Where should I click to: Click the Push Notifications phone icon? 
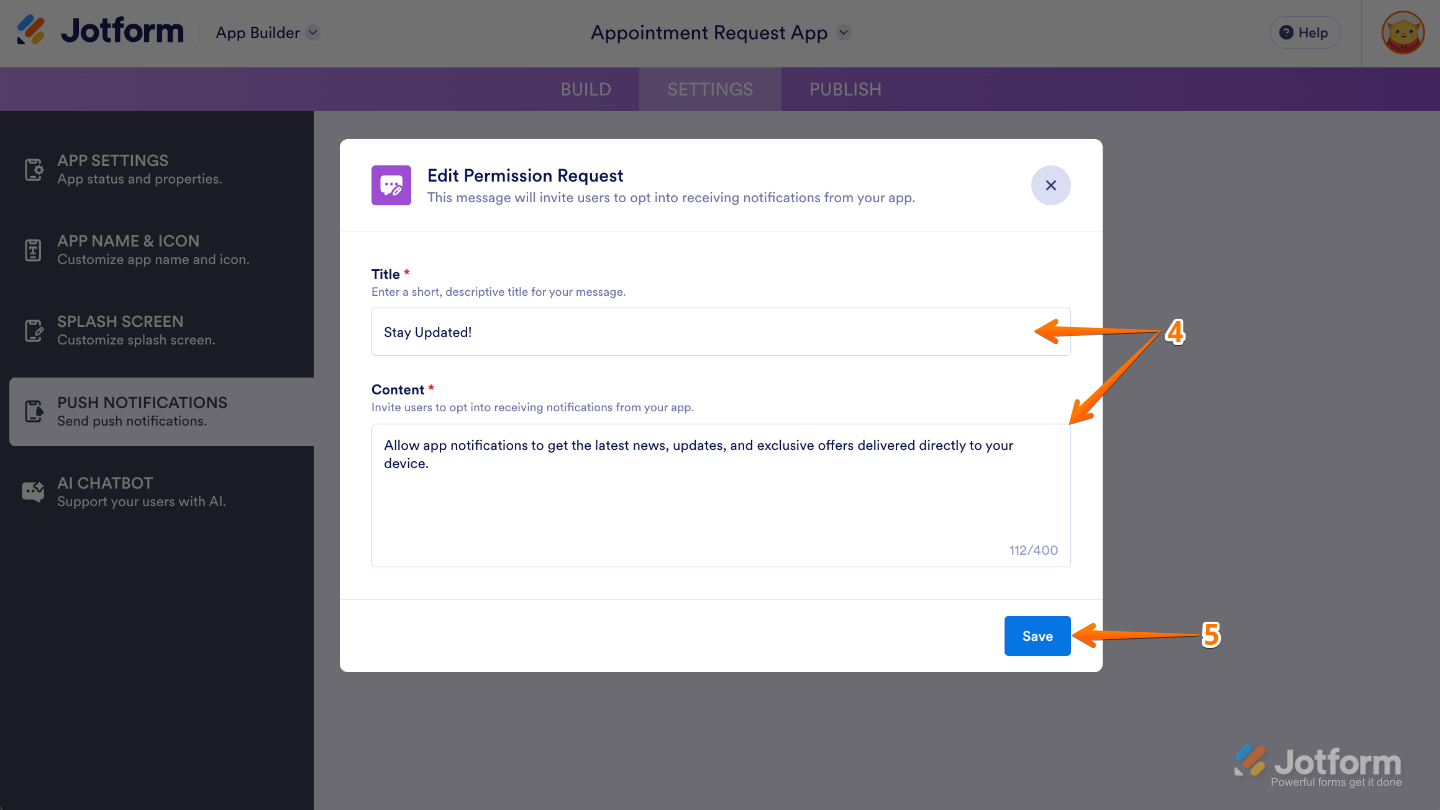[33, 411]
